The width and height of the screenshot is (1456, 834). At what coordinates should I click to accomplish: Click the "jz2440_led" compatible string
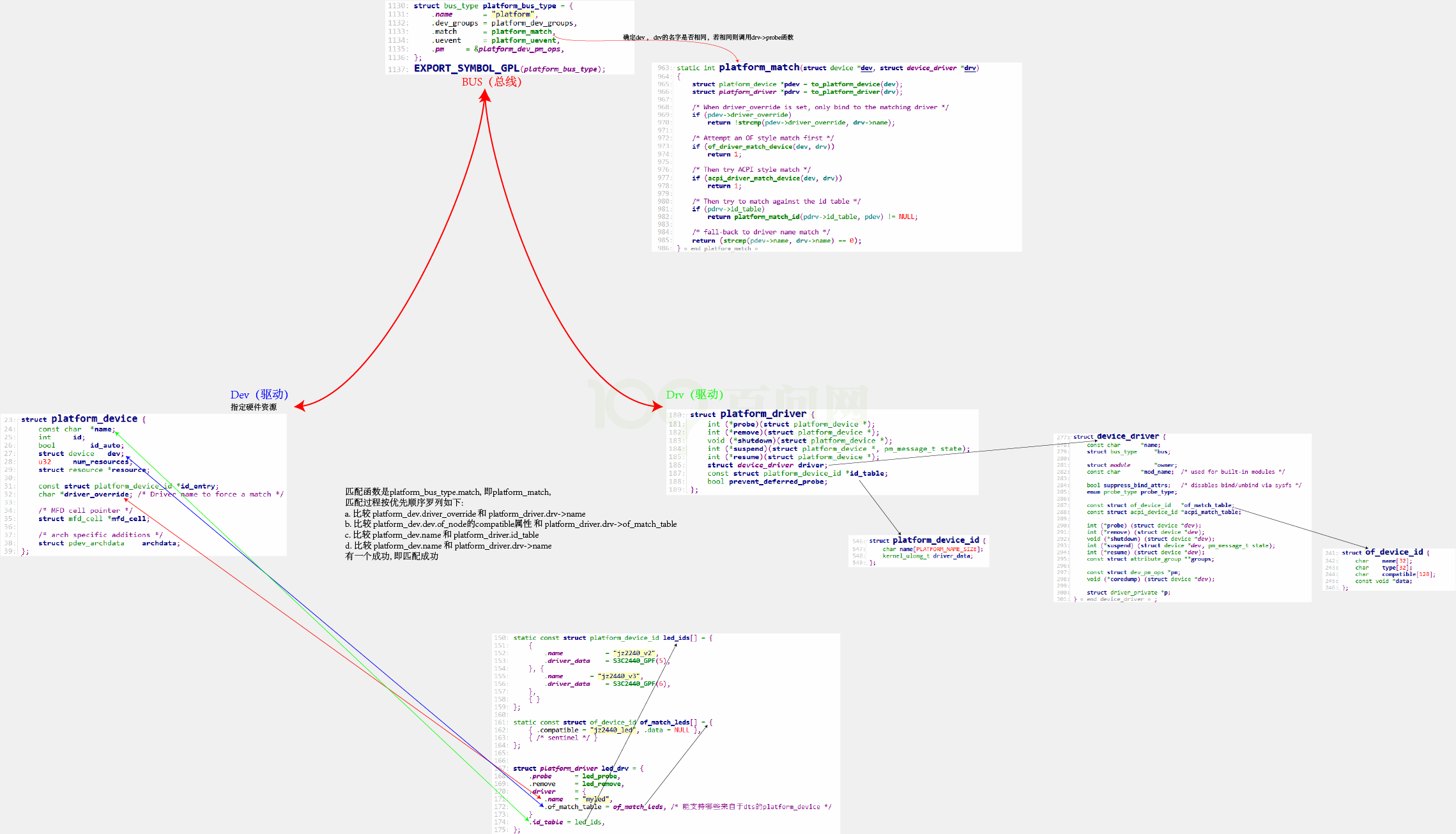tap(612, 730)
